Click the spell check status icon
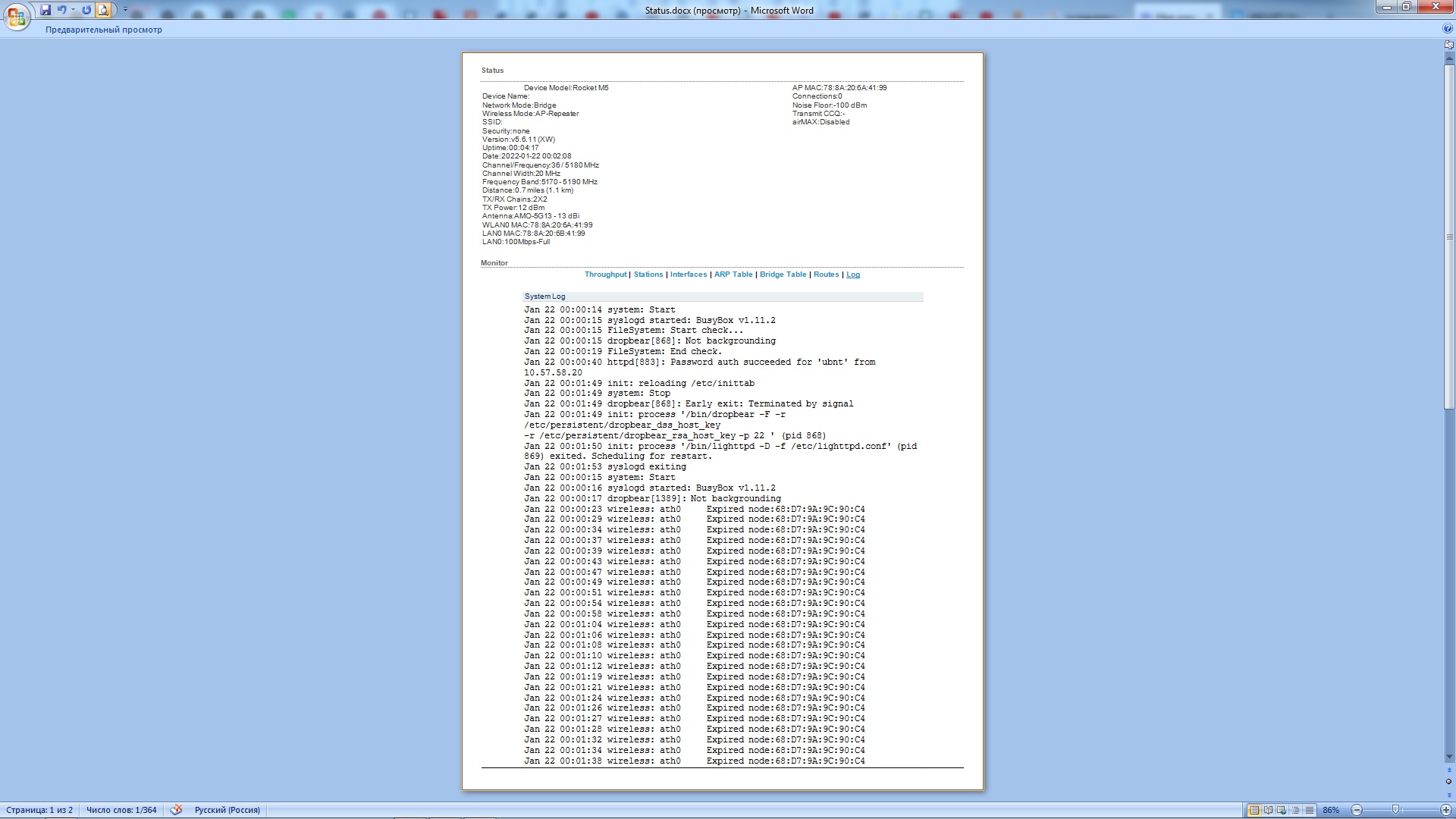Screen dimensions: 1456x819 point(176,810)
